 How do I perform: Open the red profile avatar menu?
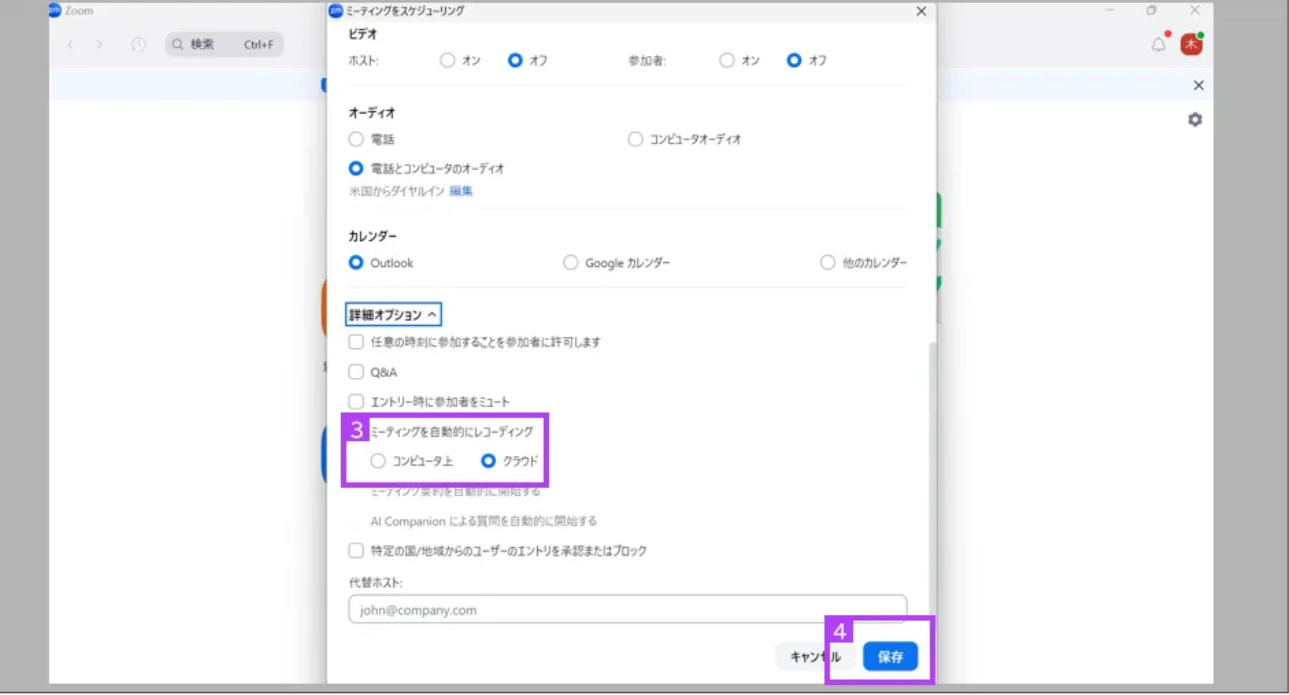pyautogui.click(x=1190, y=44)
